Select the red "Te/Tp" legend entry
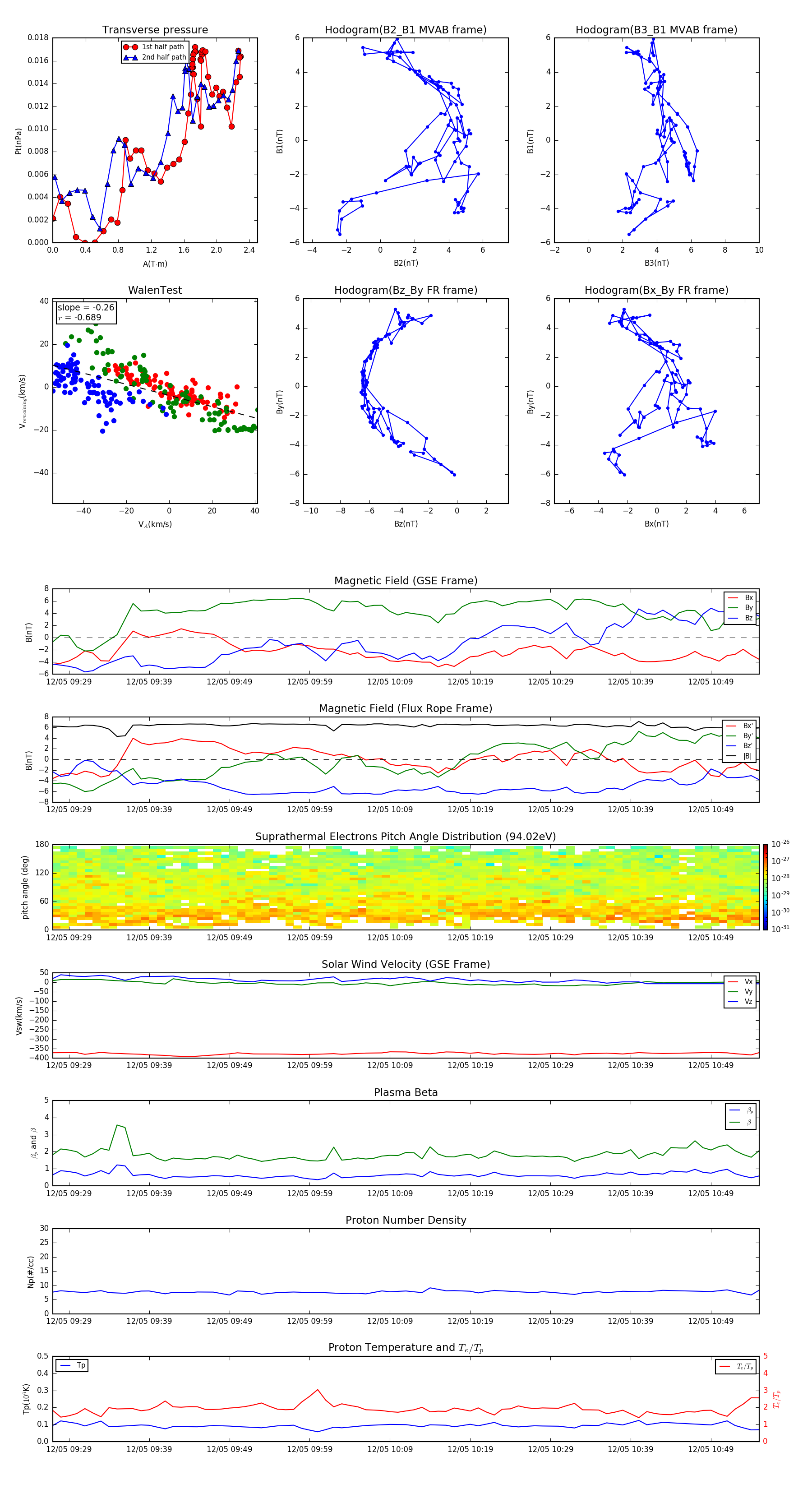The image size is (812, 1489). [x=736, y=1367]
